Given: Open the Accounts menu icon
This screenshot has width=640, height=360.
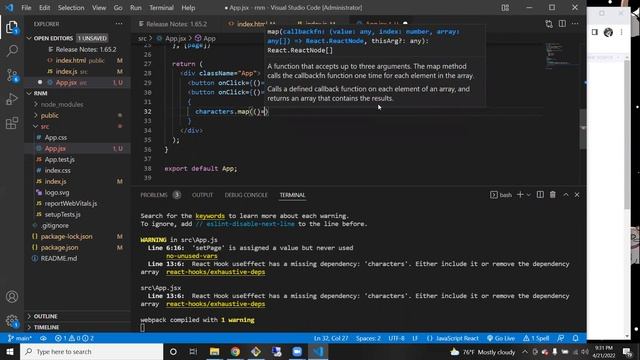Looking at the screenshot, I should point(12,297).
